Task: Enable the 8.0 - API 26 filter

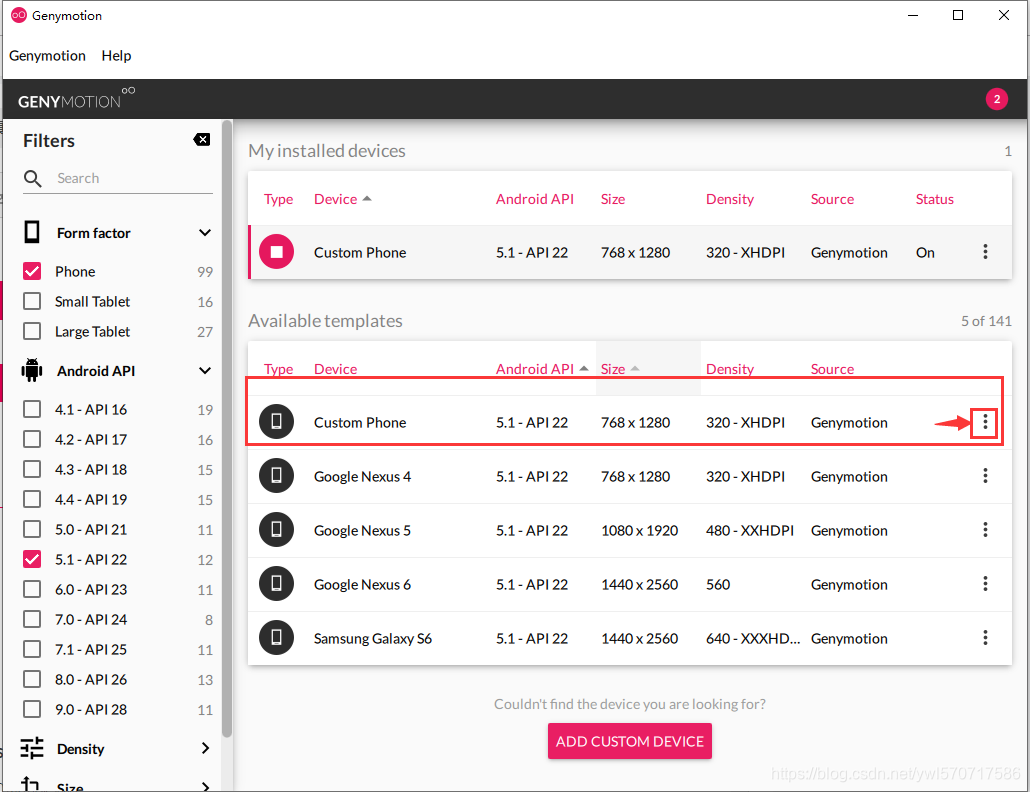Action: coord(32,679)
